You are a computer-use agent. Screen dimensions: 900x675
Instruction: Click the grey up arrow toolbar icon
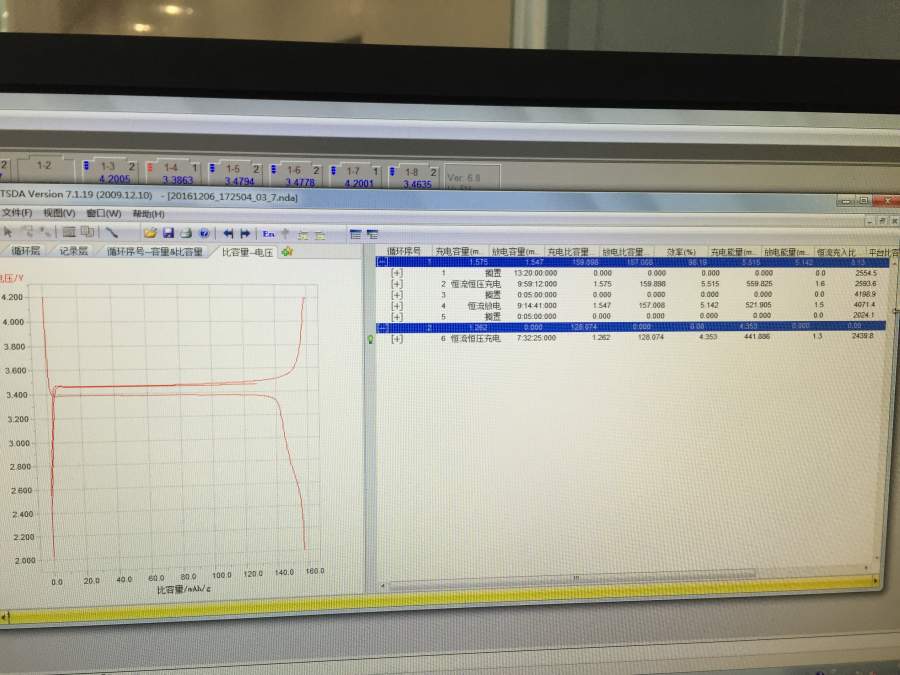(285, 234)
